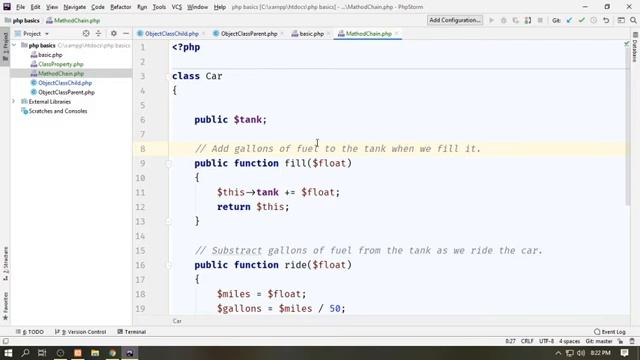Open File Explorer from taskbar
Viewport: 640px width, 360px height.
coord(95,353)
